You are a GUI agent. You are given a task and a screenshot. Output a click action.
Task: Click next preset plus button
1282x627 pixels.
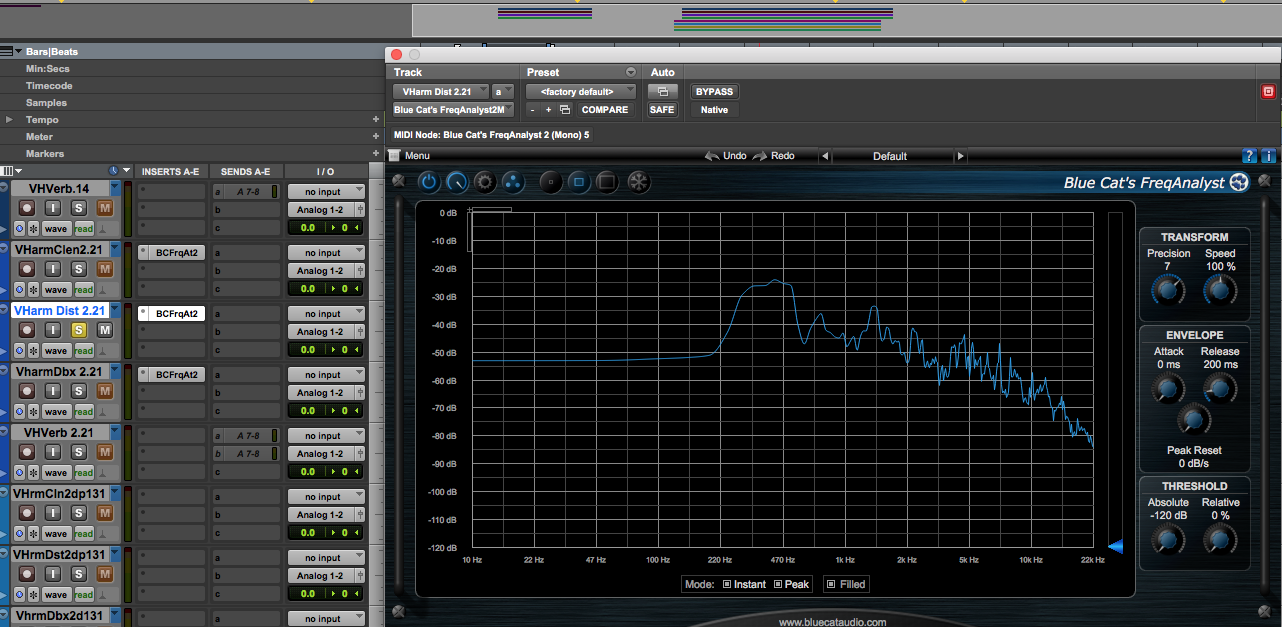click(x=548, y=110)
